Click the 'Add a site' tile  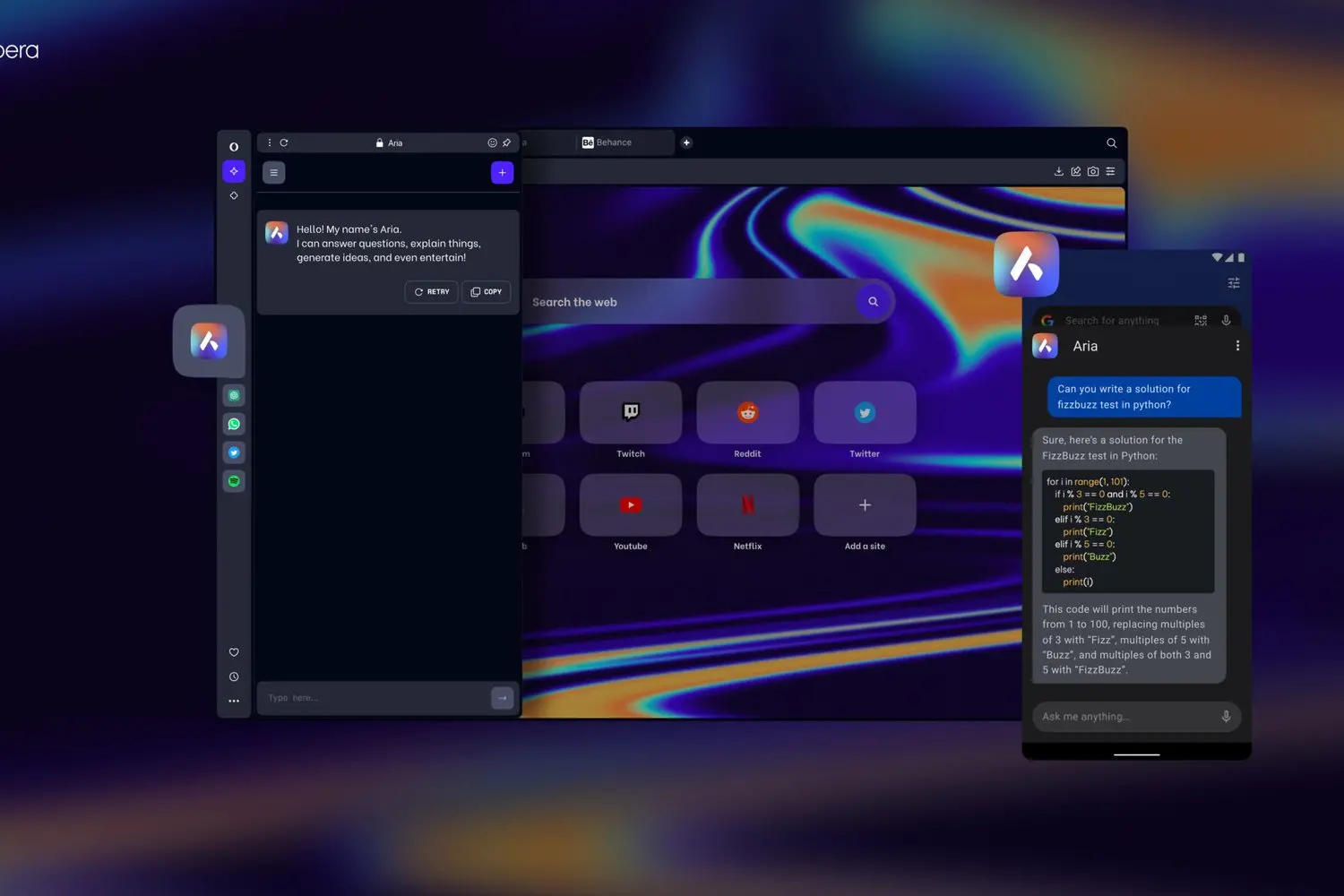(865, 505)
